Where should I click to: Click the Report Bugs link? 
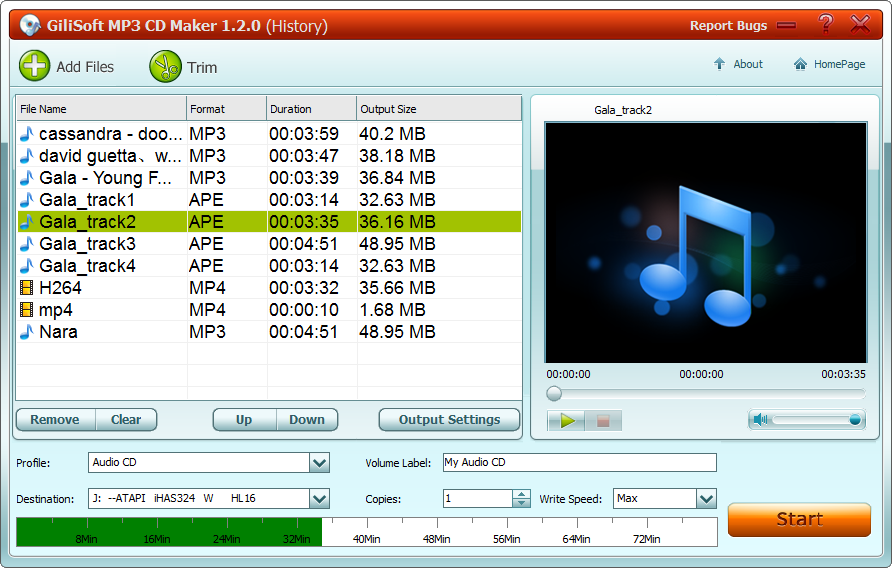pos(728,26)
